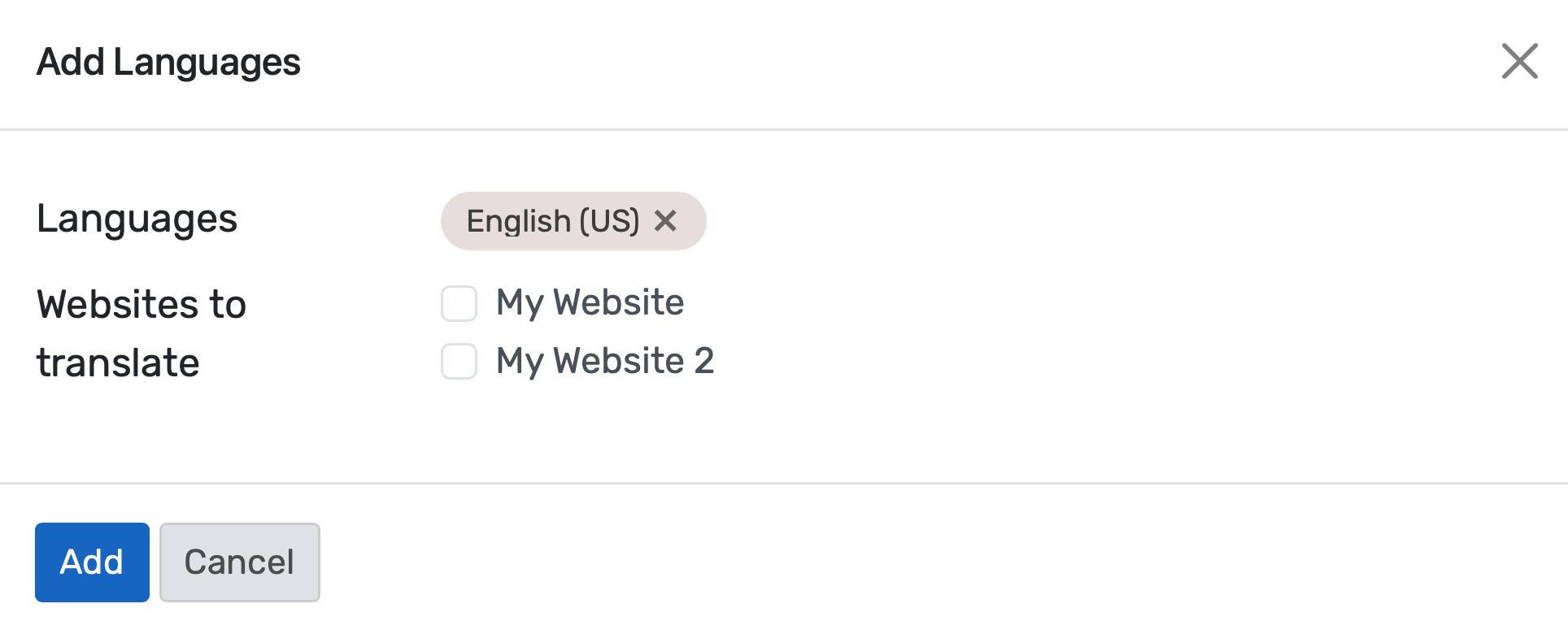Confirm adding languages with Add
Viewport: 1568px width, 634px height.
click(x=91, y=562)
